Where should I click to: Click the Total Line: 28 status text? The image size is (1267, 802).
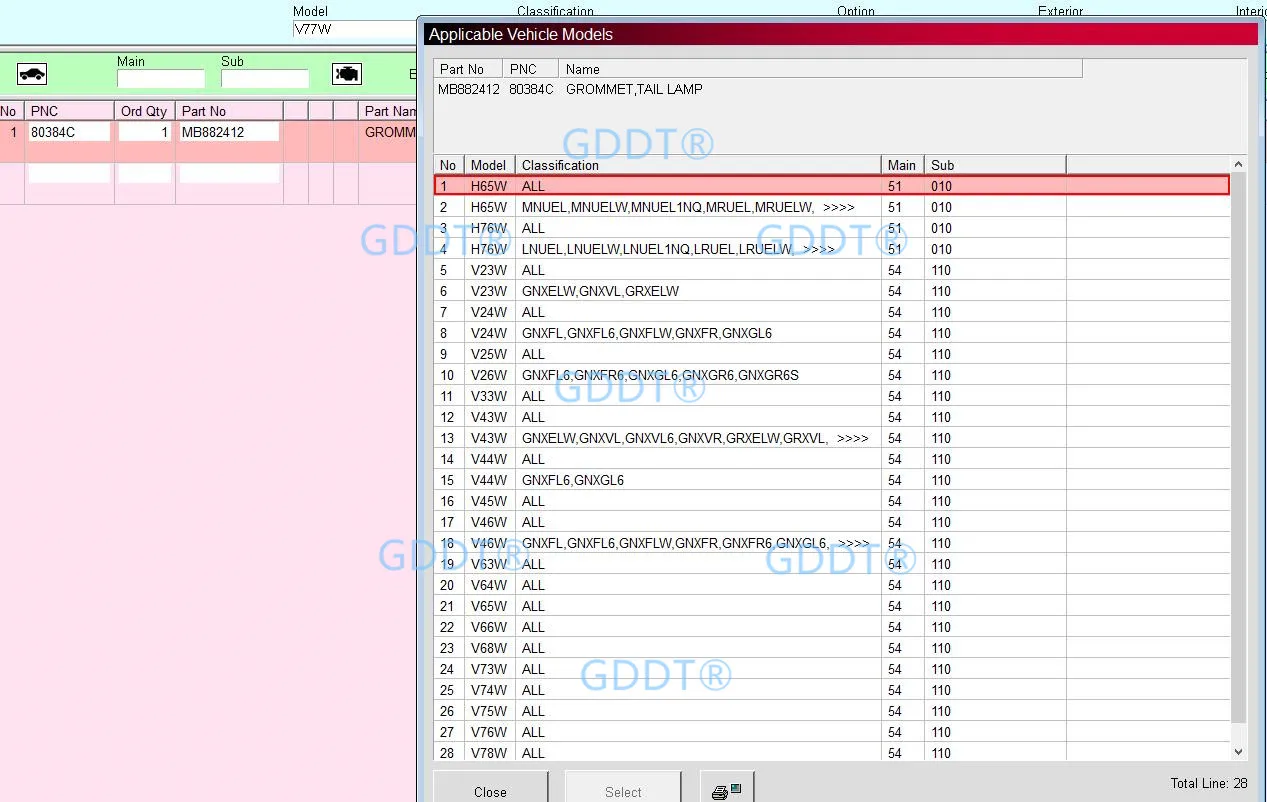(1208, 783)
